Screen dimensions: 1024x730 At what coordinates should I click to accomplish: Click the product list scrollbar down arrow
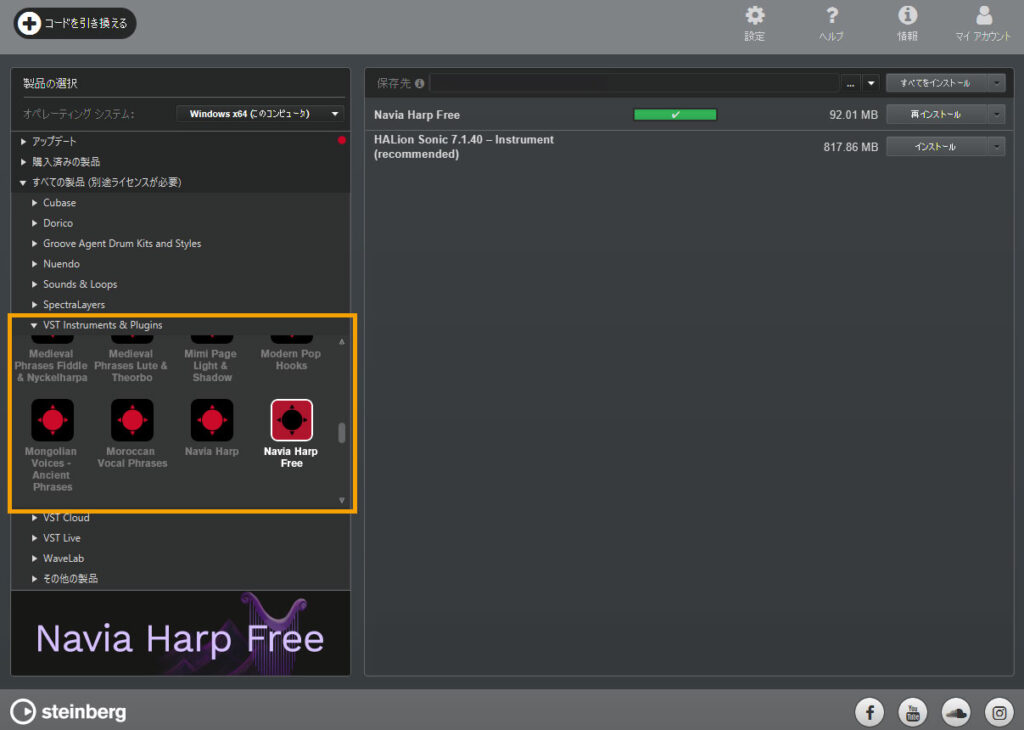[341, 500]
